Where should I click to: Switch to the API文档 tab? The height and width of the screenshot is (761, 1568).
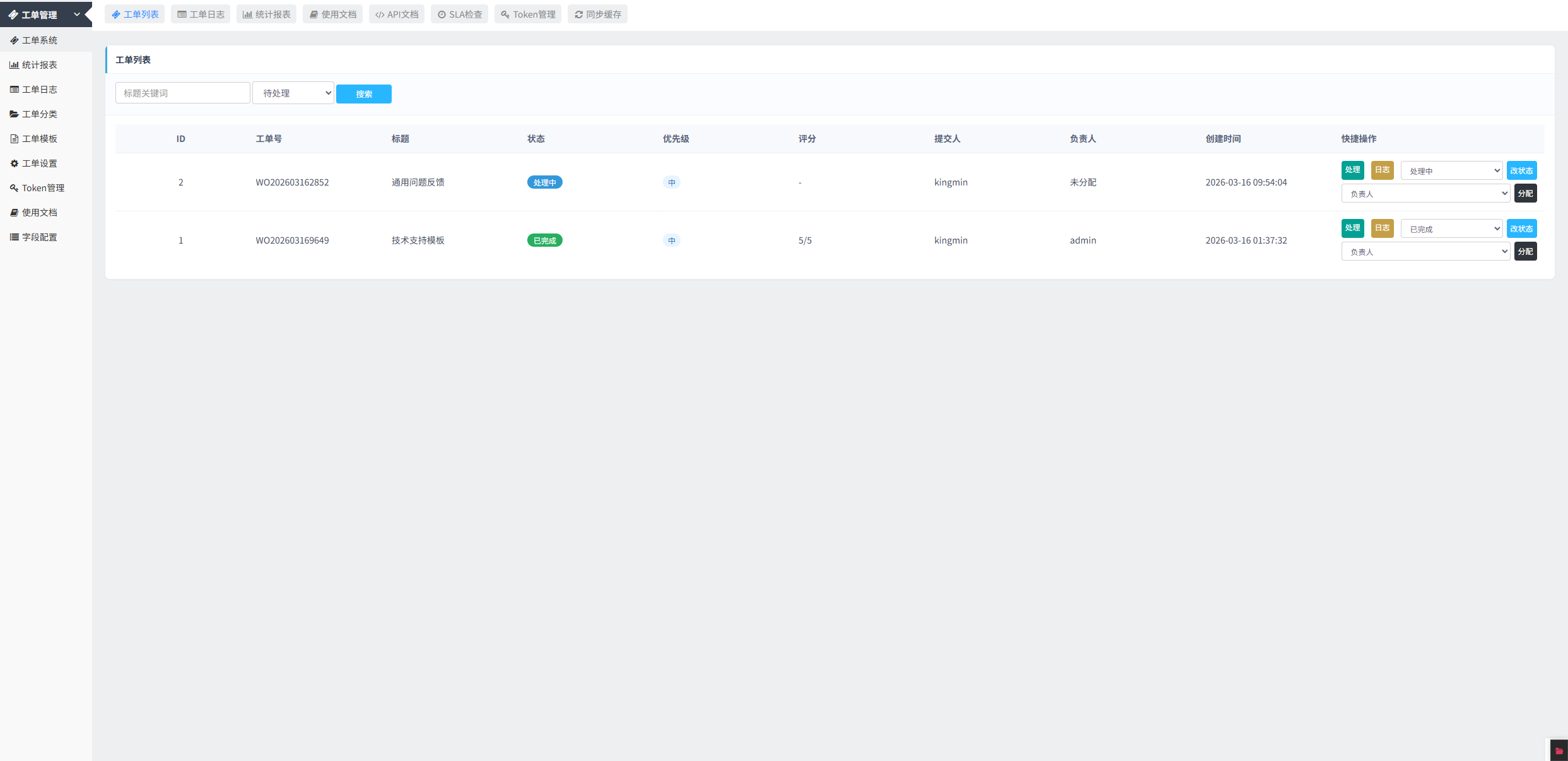point(397,15)
